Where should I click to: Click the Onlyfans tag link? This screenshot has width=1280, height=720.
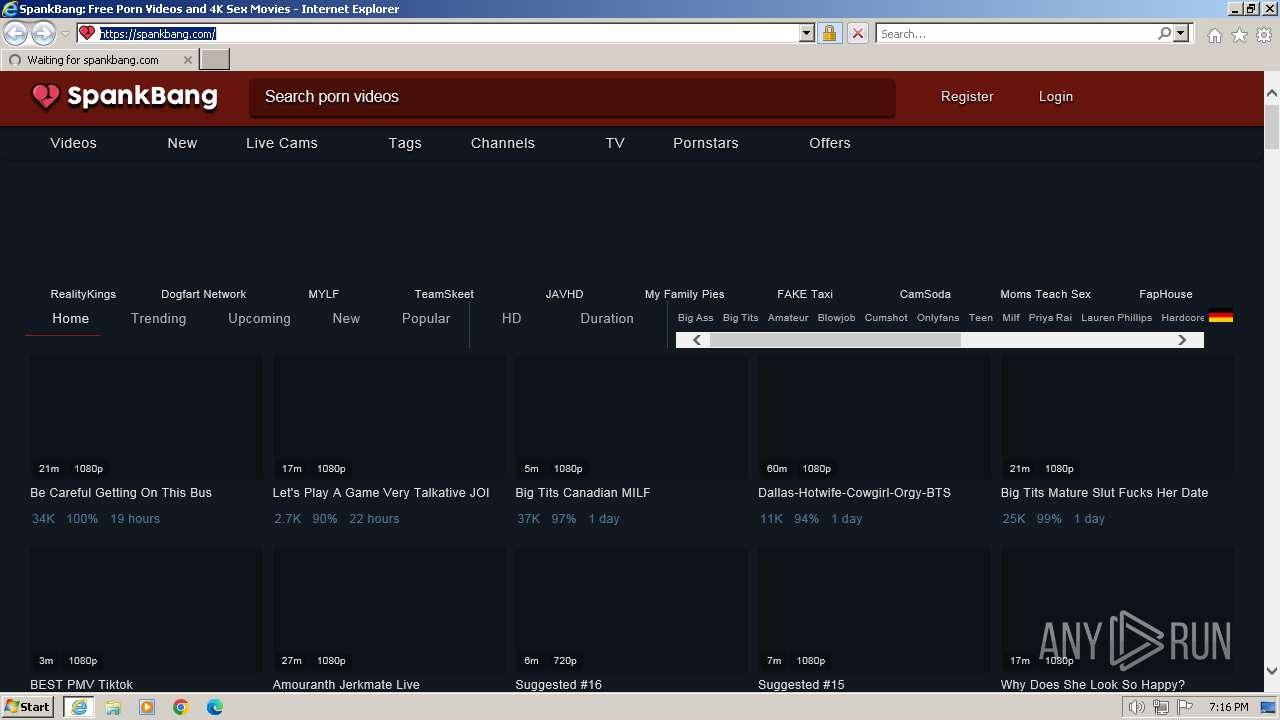[938, 318]
